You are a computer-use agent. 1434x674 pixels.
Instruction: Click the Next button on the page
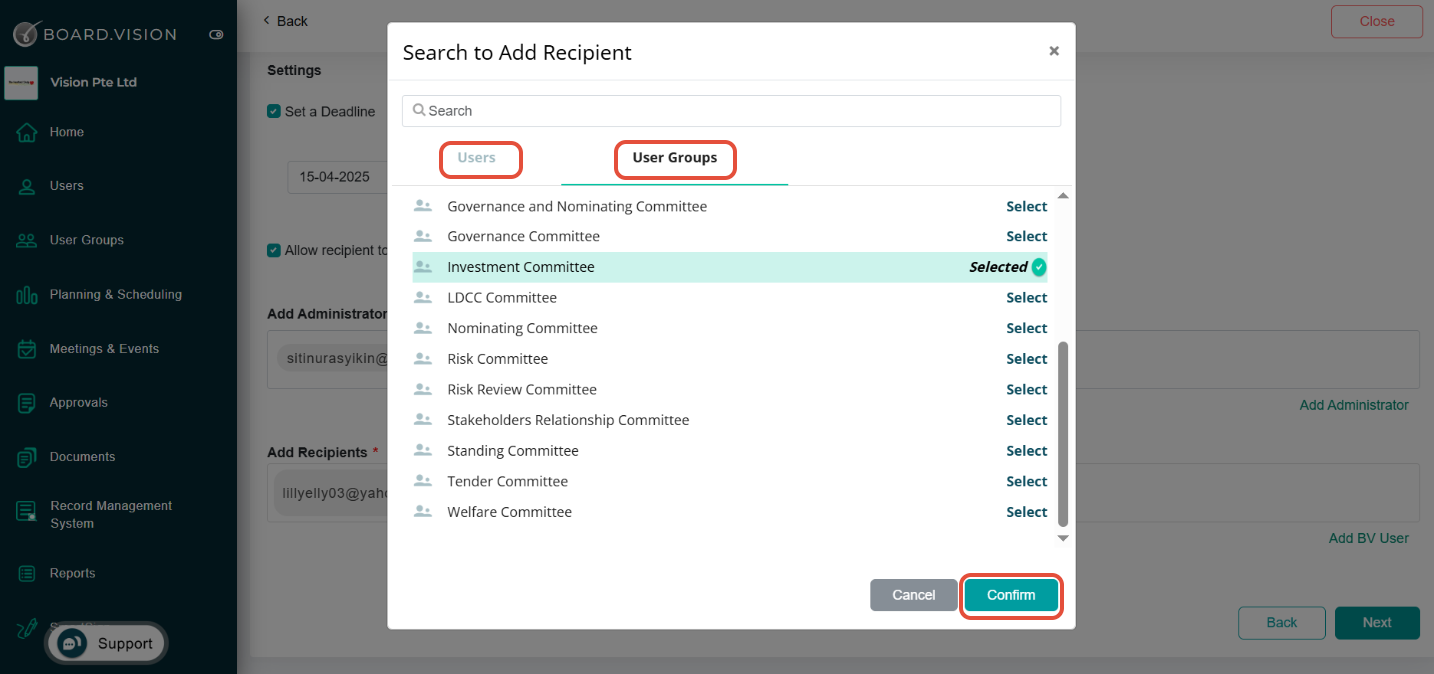[1377, 622]
